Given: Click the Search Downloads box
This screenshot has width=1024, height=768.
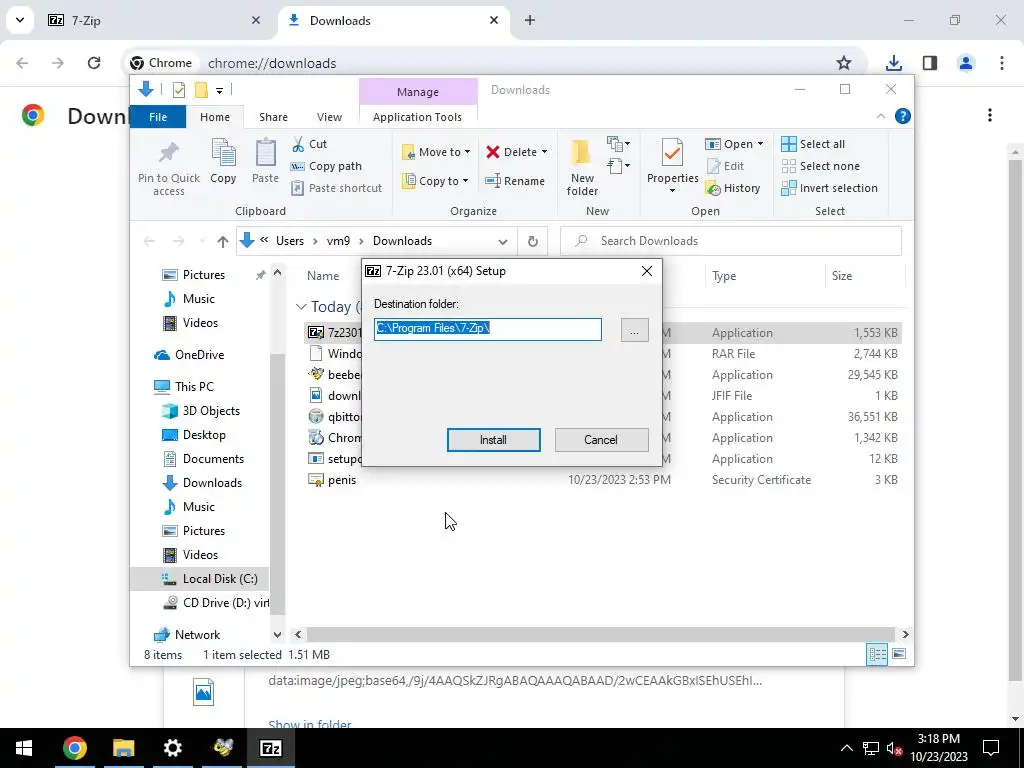Looking at the screenshot, I should click(731, 241).
